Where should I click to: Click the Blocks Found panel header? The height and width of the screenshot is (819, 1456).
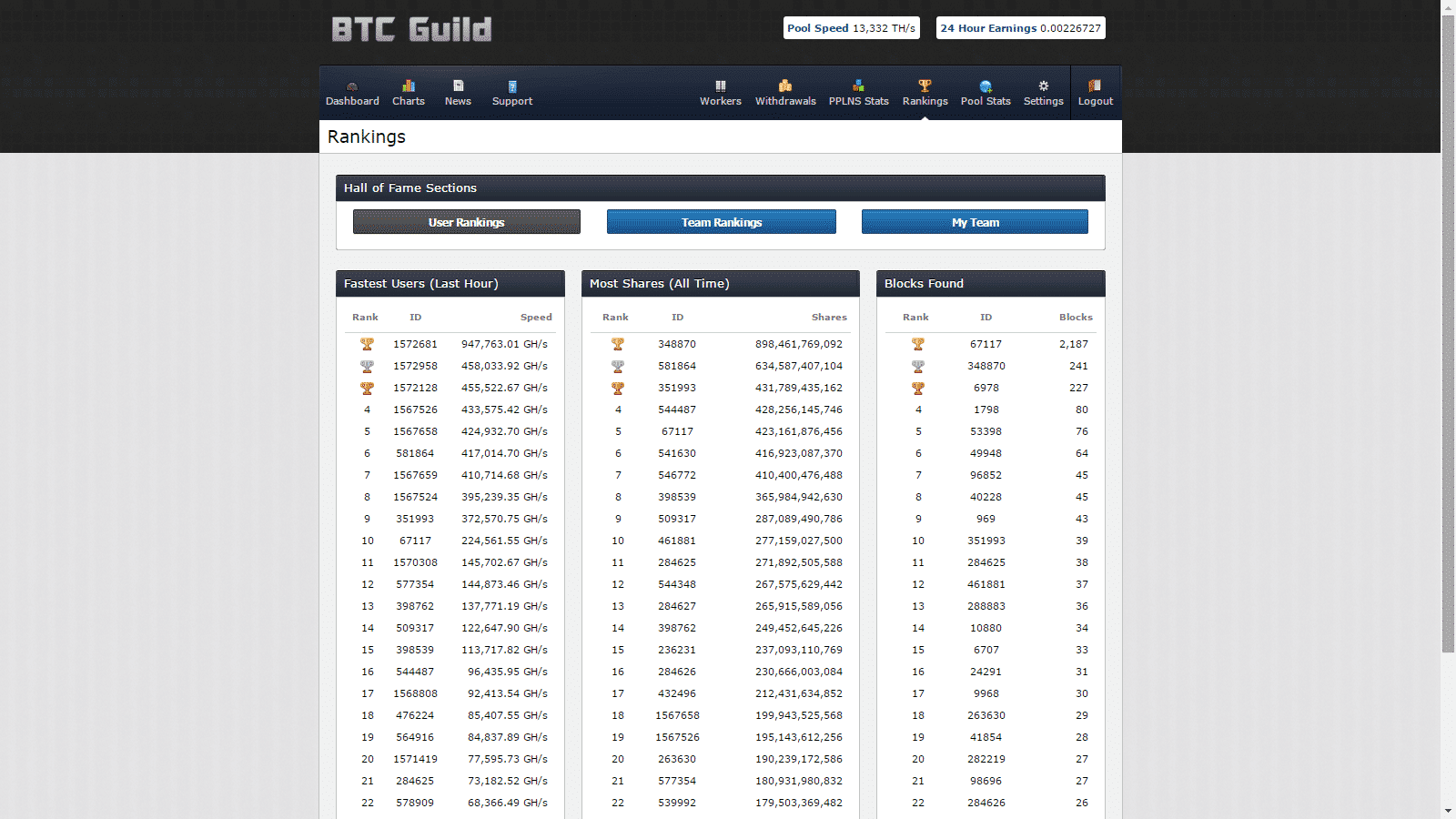coord(991,284)
